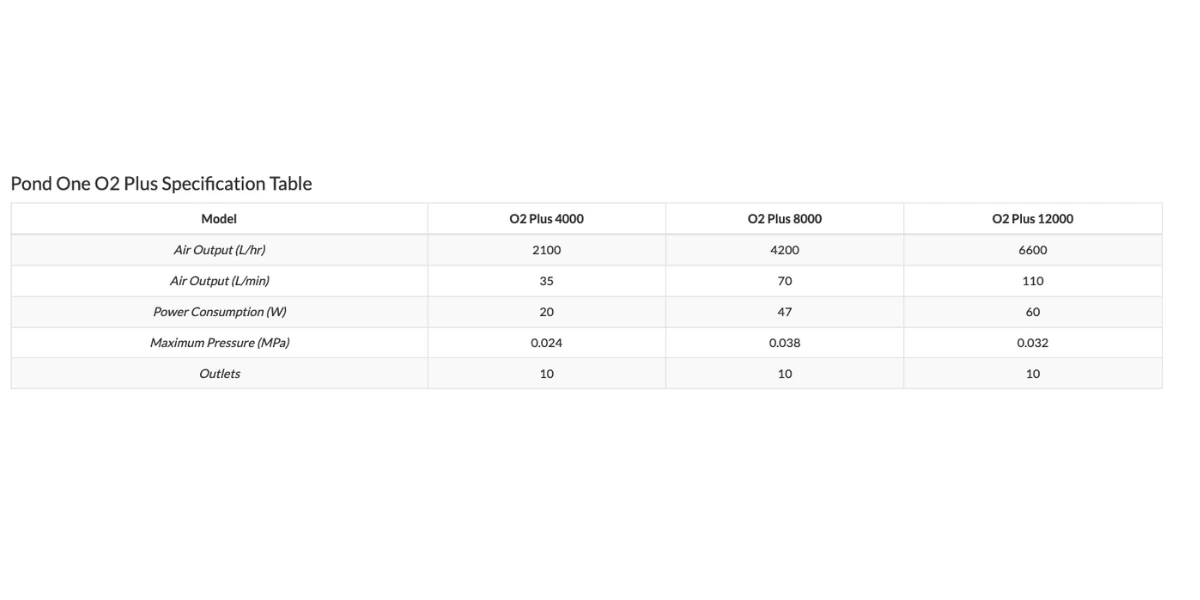Select the Air Output (L/min) row label
Viewport: 1200px width, 600px height.
tap(219, 281)
